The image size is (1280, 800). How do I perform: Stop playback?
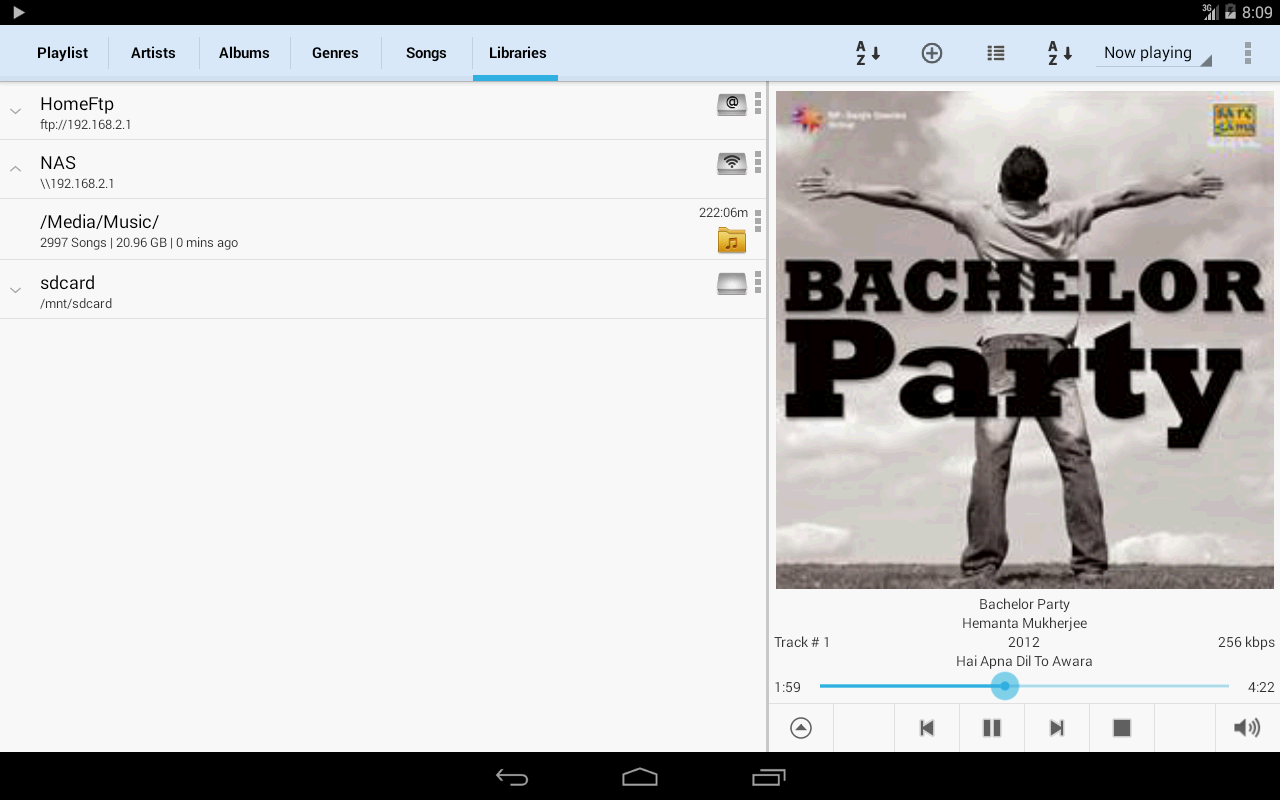click(1122, 728)
